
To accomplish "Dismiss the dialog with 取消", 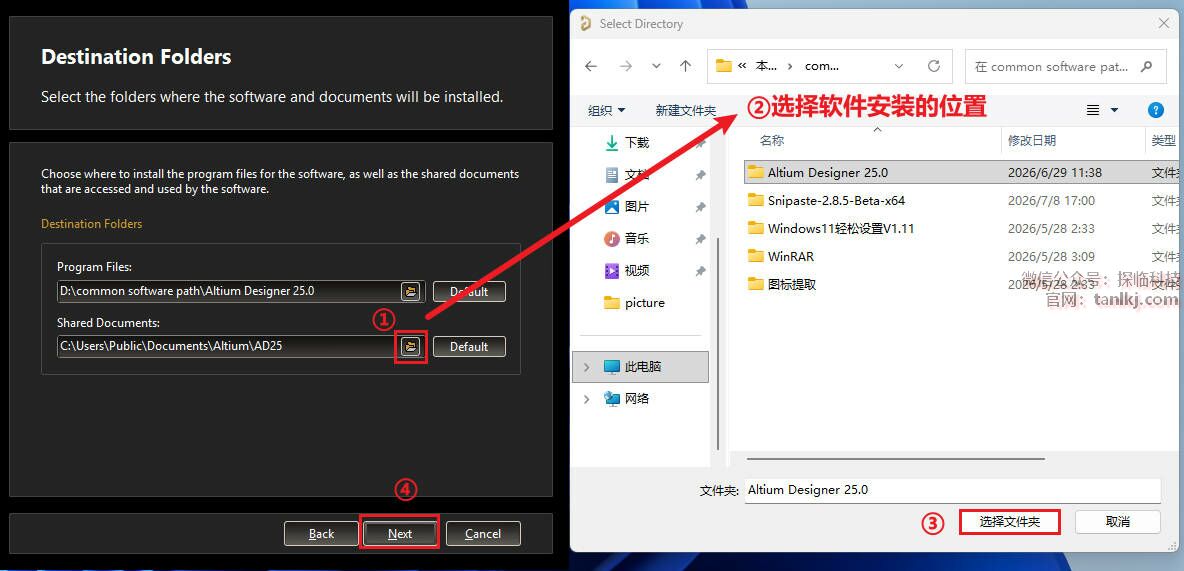I will (1118, 522).
